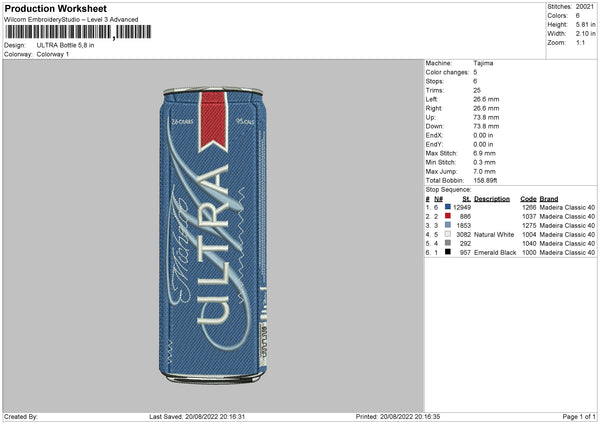Click the 'Left:' label
This screenshot has width=600, height=424.
432,99
